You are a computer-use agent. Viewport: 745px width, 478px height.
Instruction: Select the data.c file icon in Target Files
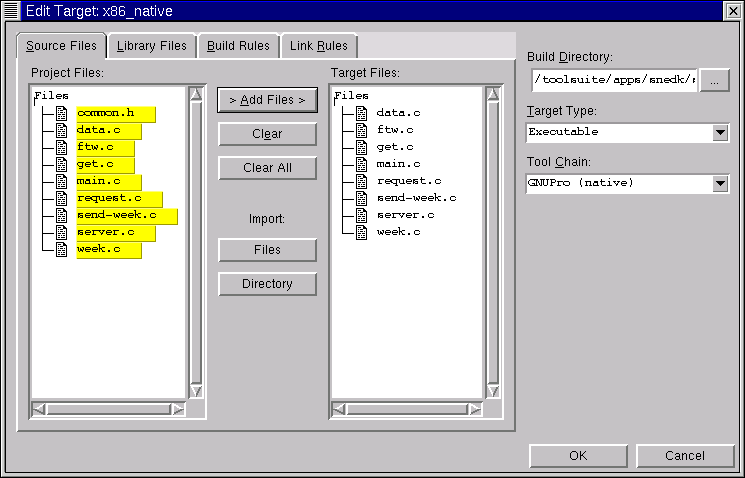click(362, 113)
